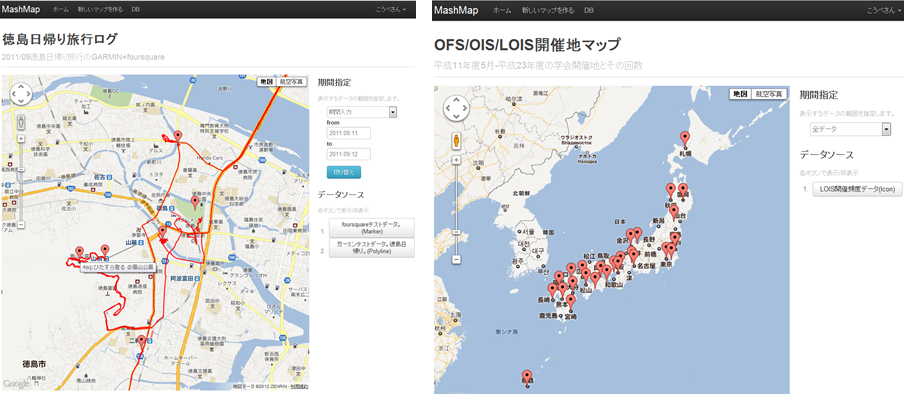This screenshot has height=398, width=904.
Task: Zoom out with minus on Japan map
Action: 457,260
